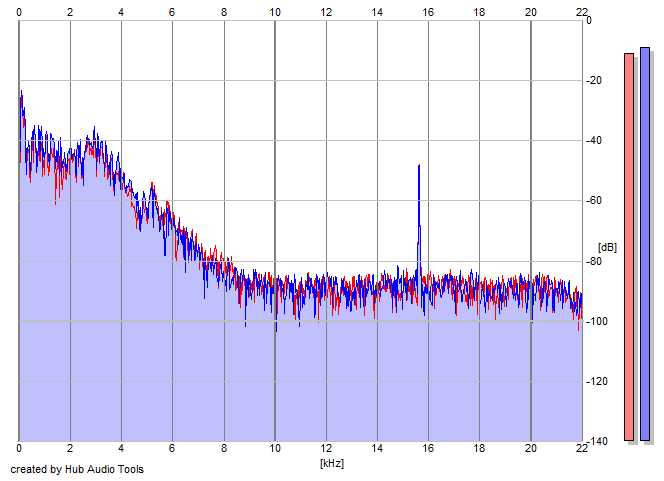Image resolution: width=664 pixels, height=481 pixels.
Task: Click the -40 dB scale label
Action: 594,140
